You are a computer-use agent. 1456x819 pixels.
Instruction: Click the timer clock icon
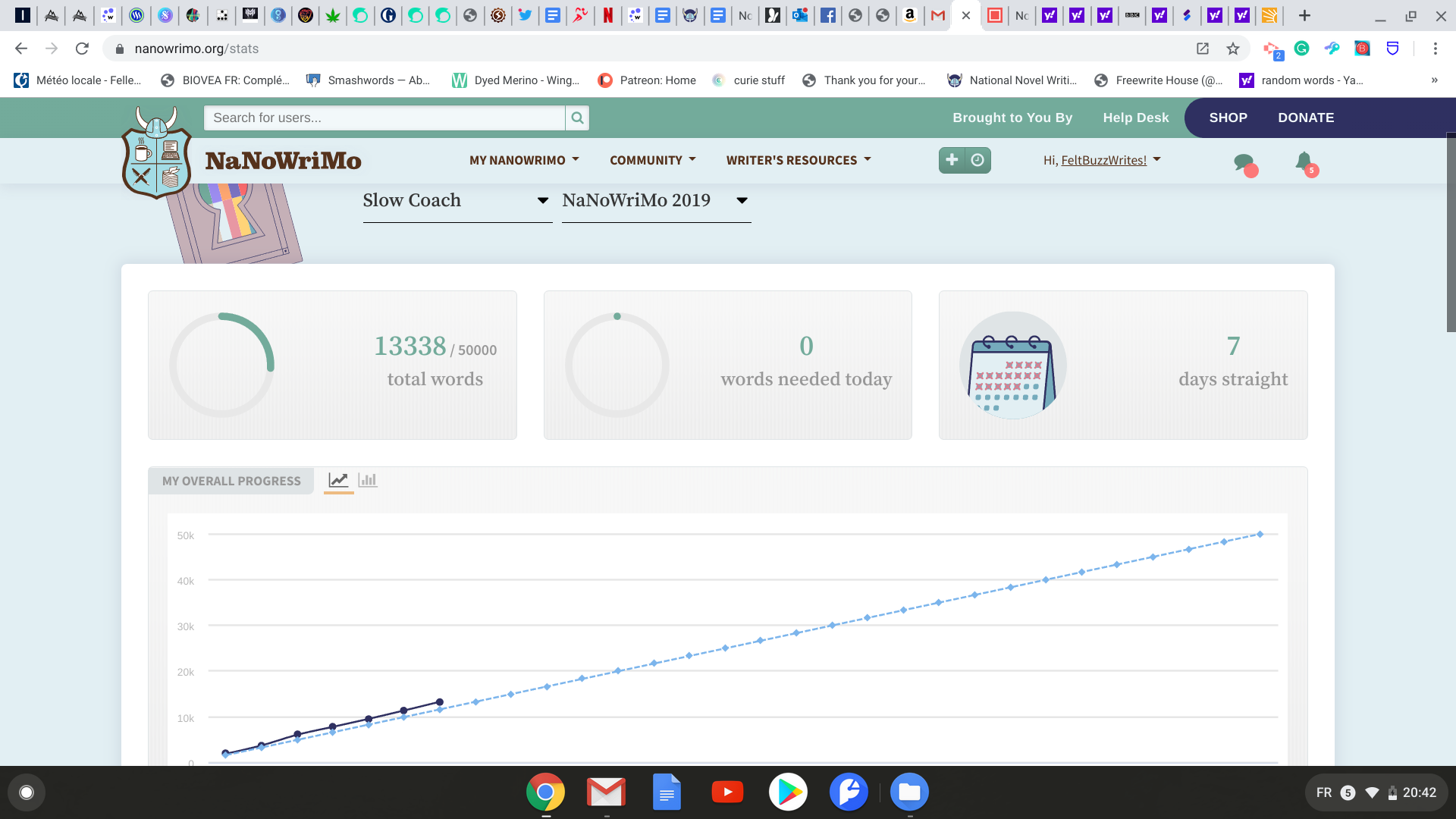[978, 160]
